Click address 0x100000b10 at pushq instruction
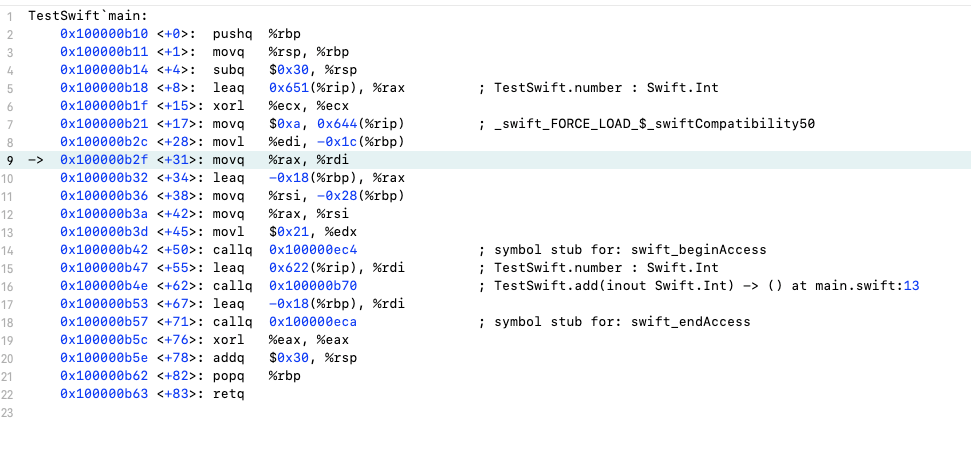 coord(104,34)
